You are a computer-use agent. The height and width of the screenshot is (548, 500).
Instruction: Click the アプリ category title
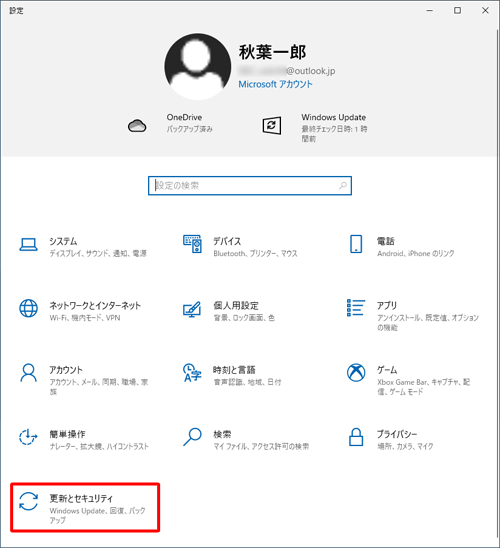click(x=387, y=305)
